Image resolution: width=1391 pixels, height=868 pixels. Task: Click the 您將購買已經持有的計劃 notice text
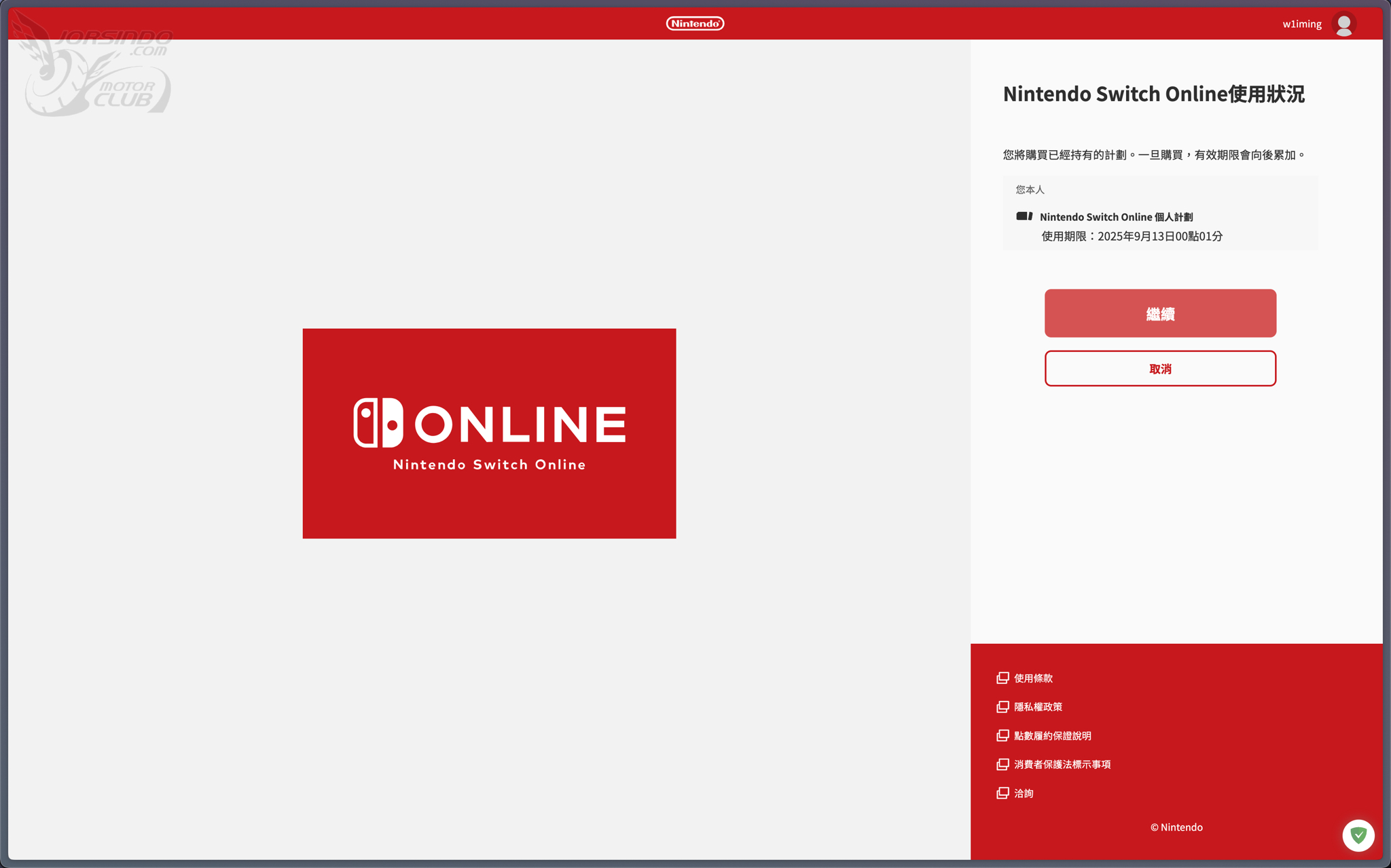pos(1154,155)
